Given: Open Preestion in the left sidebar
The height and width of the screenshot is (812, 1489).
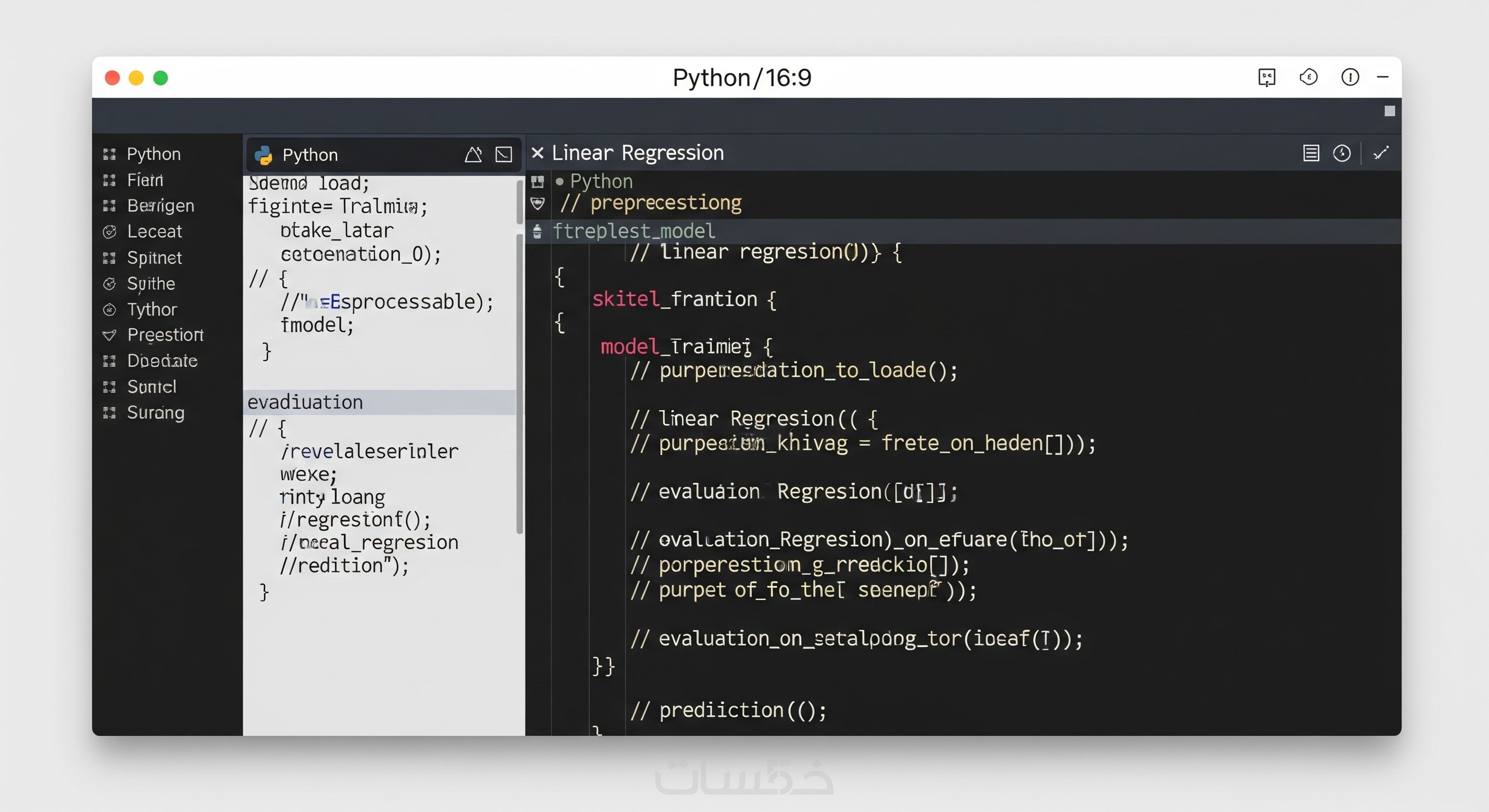Looking at the screenshot, I should coord(165,335).
